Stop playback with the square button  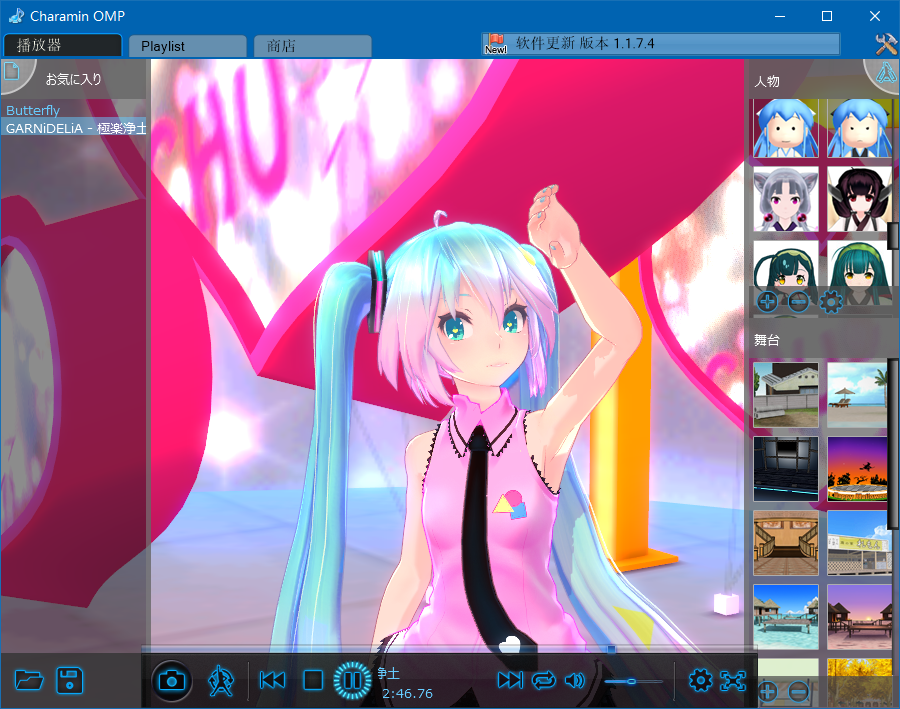coord(313,681)
